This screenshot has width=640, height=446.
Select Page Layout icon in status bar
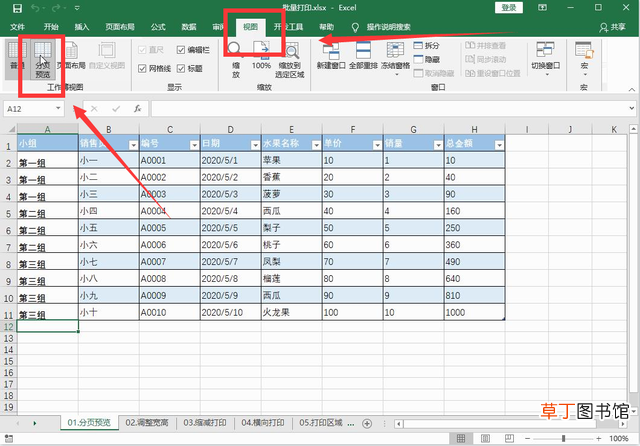tap(485, 438)
